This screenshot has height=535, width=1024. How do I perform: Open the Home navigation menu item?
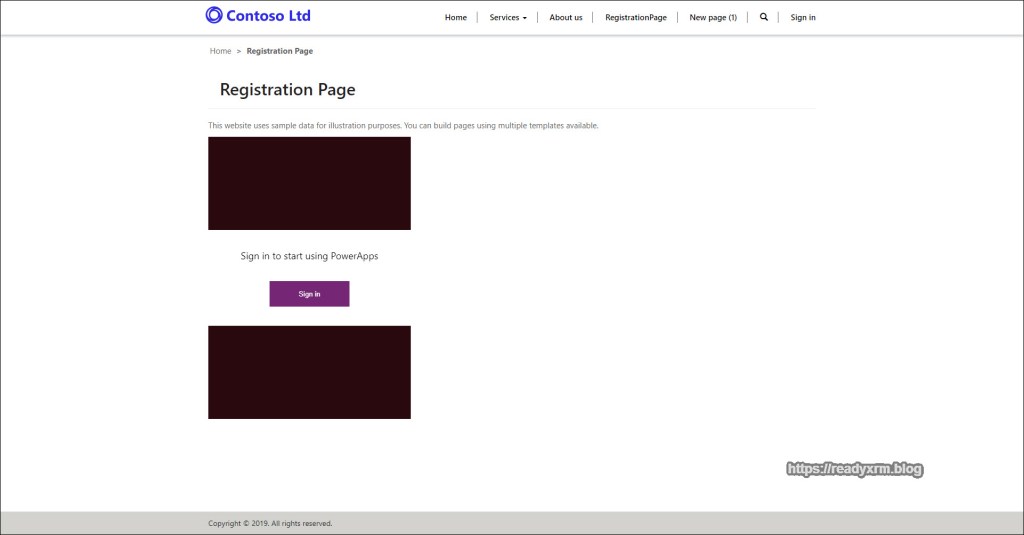point(455,17)
